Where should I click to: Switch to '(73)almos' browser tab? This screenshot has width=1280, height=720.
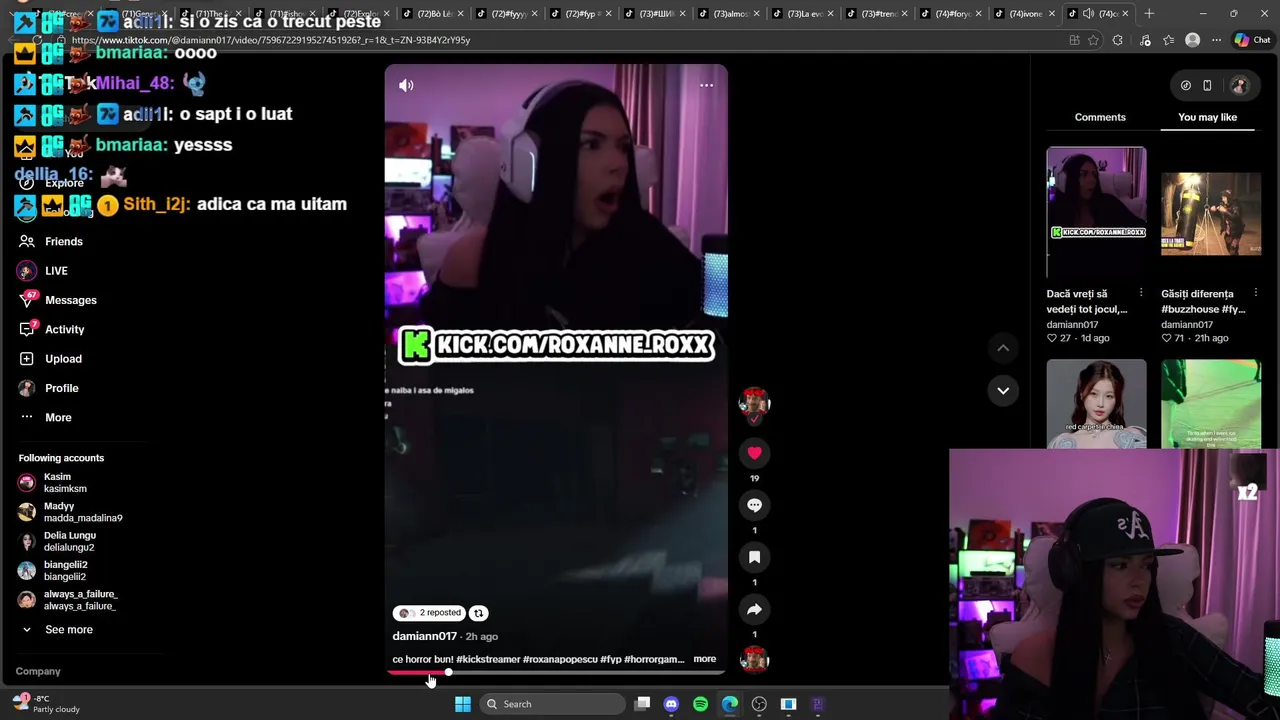[729, 14]
